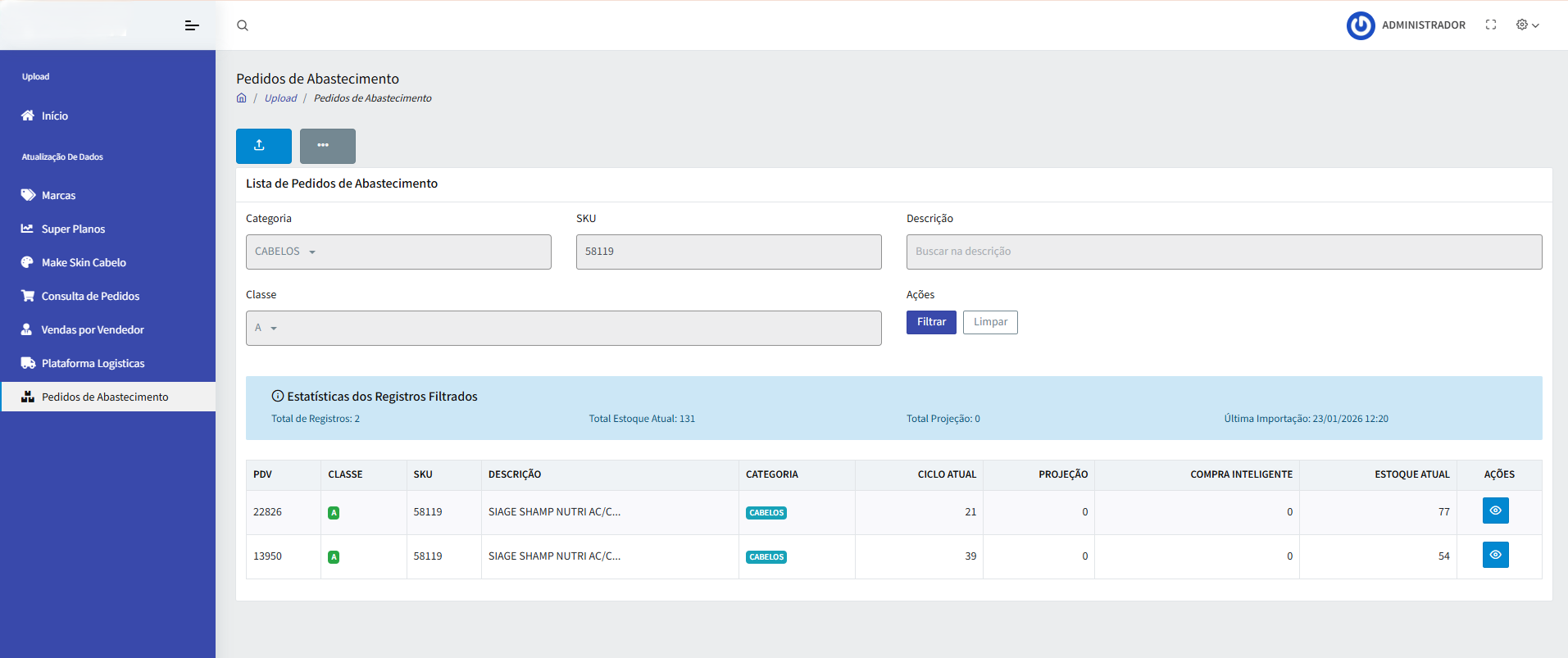Open the search magnifier icon
This screenshot has width=1568, height=658.
[243, 25]
